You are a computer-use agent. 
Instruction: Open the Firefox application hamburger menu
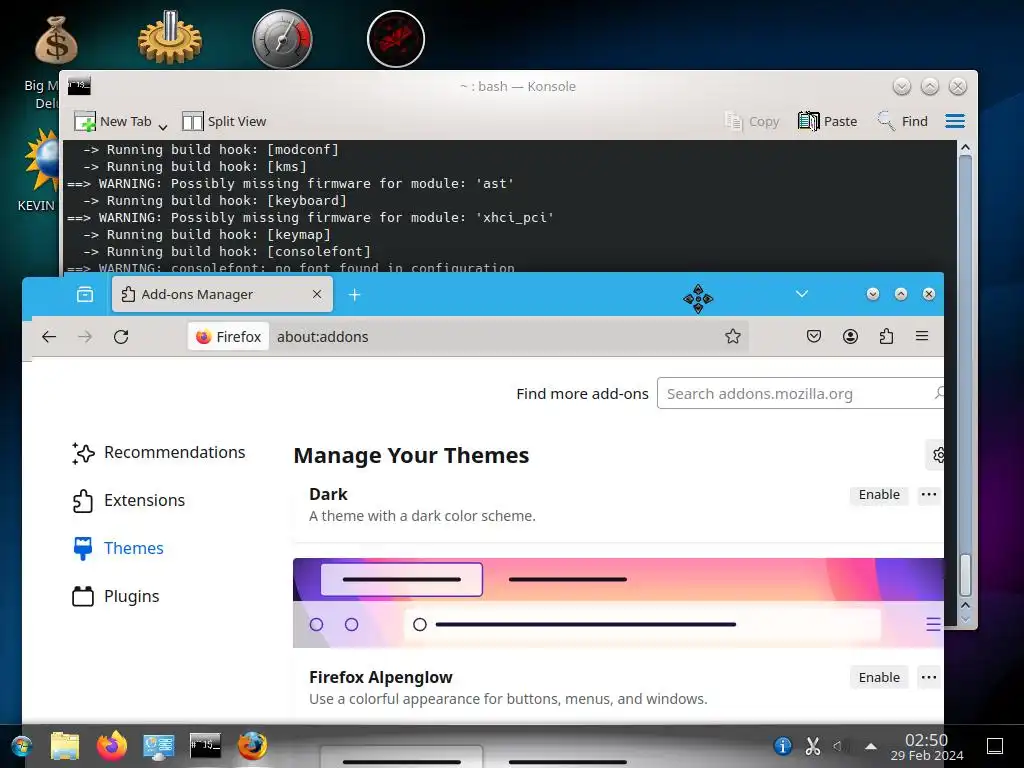pos(922,336)
